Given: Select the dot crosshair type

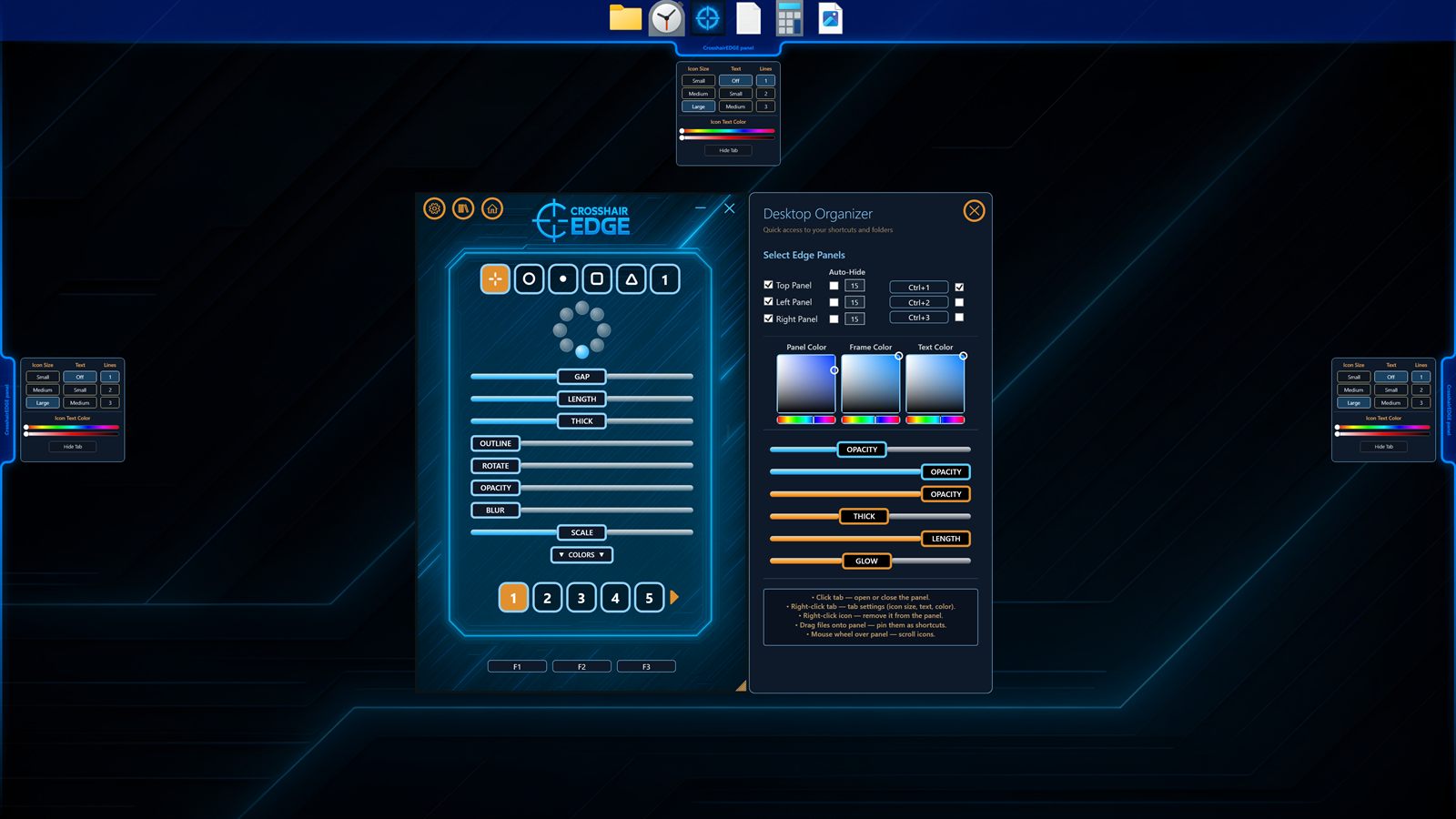Looking at the screenshot, I should pyautogui.click(x=563, y=279).
